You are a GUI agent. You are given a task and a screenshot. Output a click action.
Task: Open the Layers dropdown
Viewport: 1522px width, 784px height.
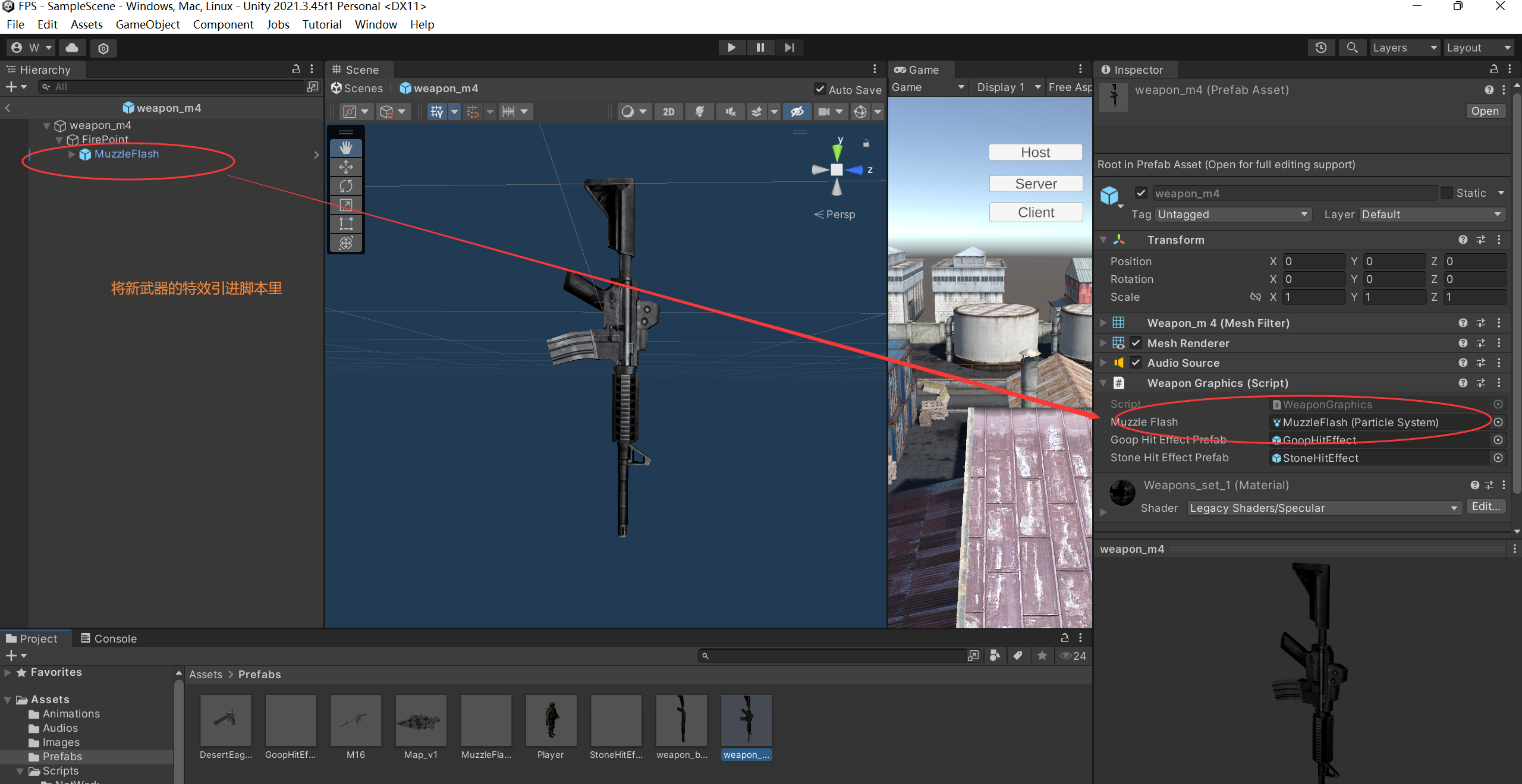[1404, 48]
